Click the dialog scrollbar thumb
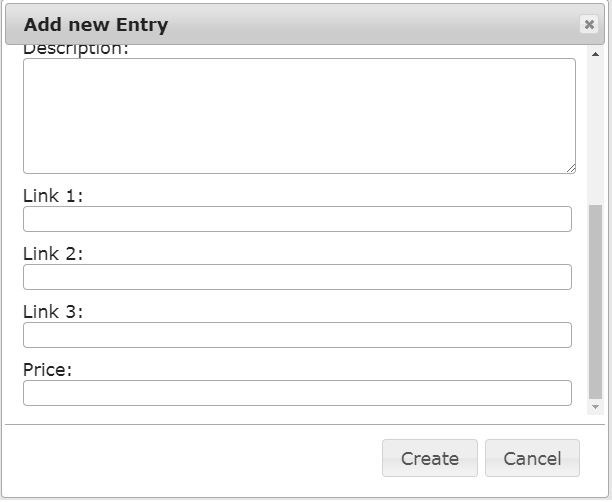This screenshot has height=502, width=612. 596,300
